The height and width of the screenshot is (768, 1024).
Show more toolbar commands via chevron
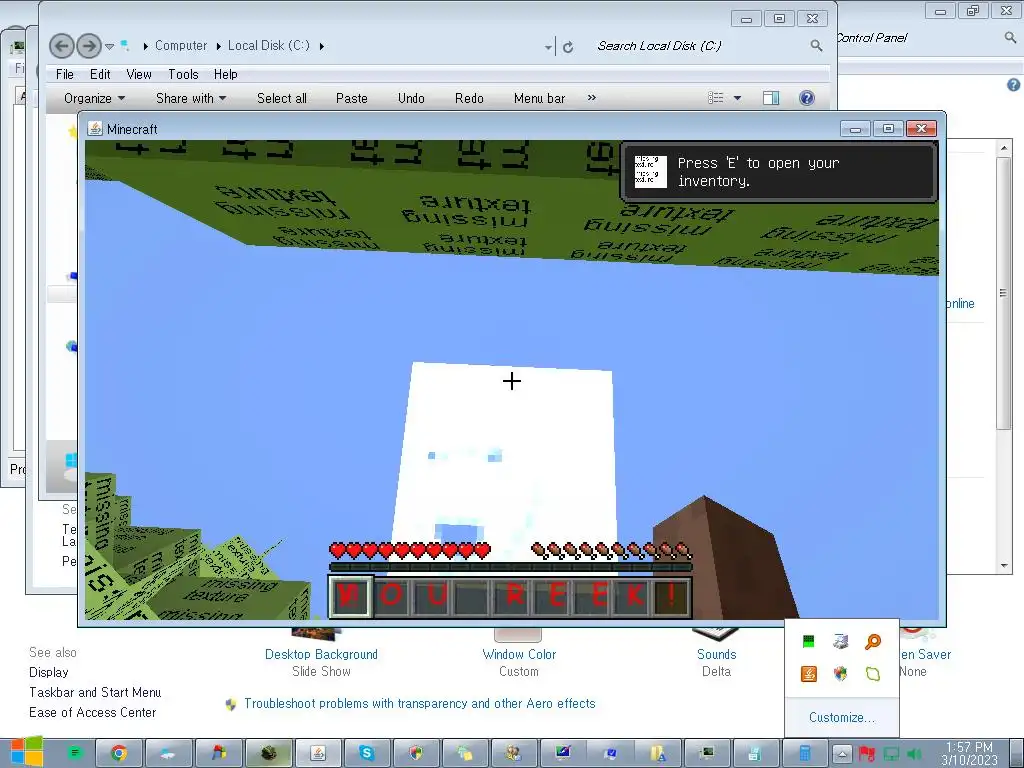pos(592,97)
